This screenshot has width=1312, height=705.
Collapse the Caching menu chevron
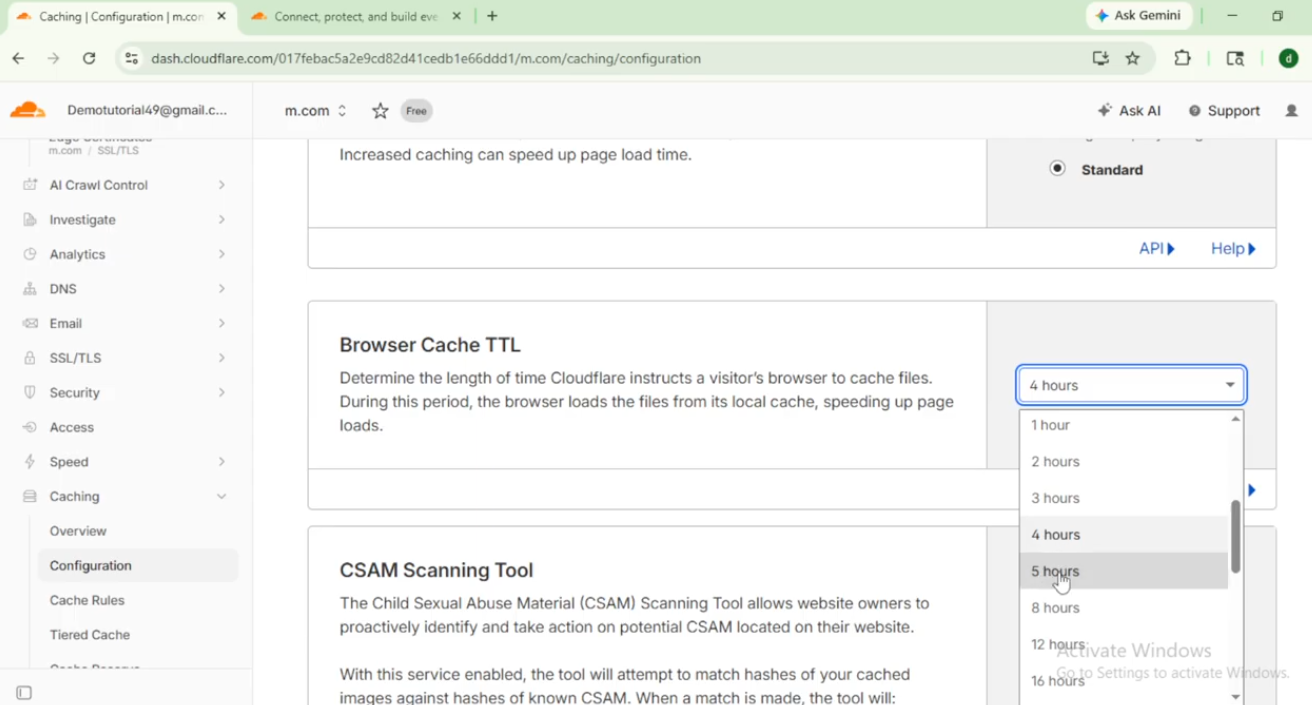pos(222,496)
